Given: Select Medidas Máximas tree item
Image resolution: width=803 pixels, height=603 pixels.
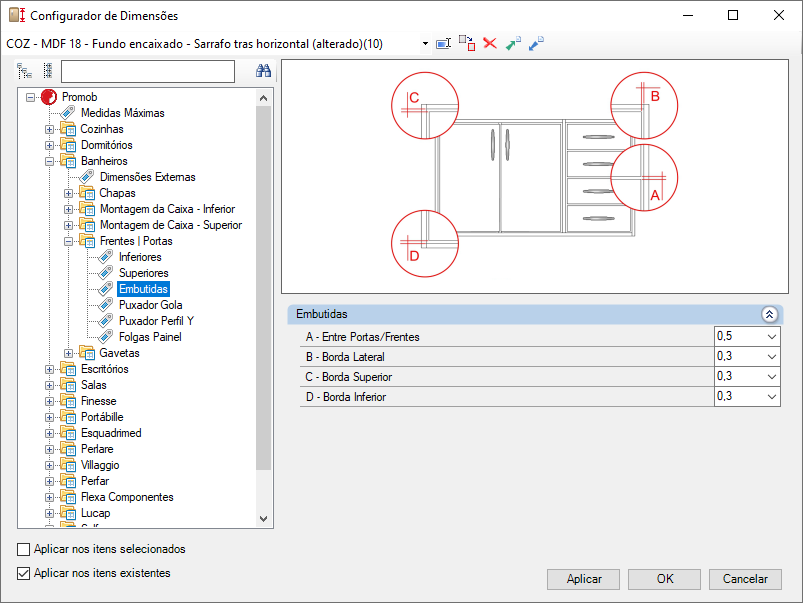Looking at the screenshot, I should [x=122, y=113].
